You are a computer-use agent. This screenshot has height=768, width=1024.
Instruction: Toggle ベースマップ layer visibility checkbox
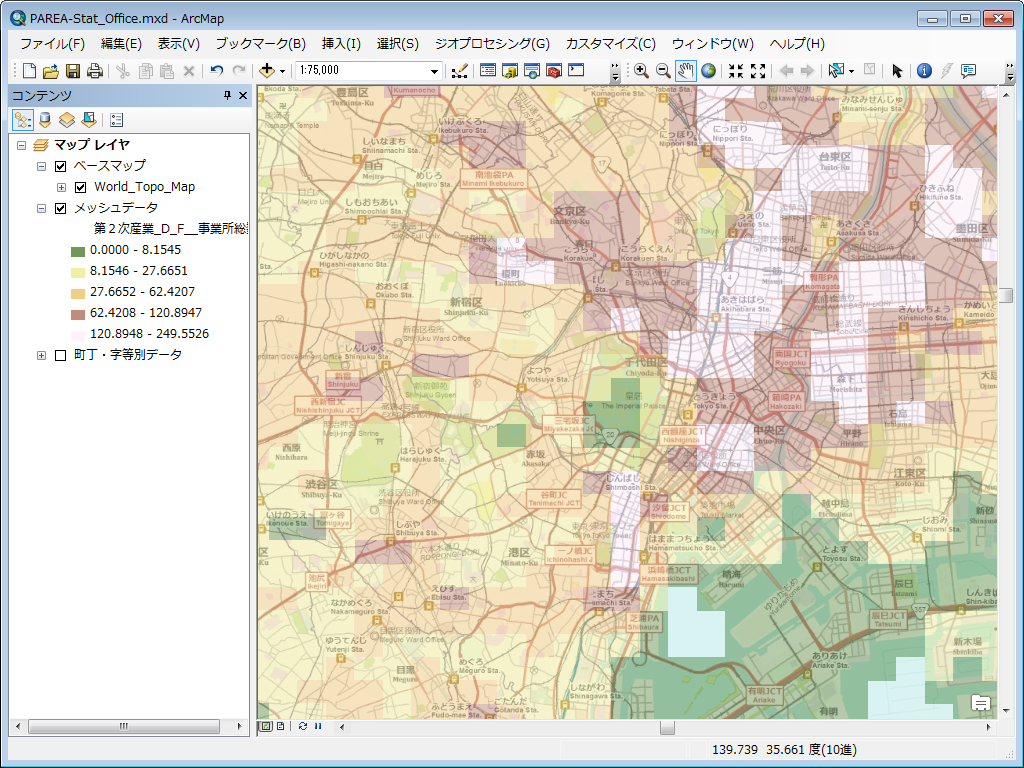pos(61,167)
